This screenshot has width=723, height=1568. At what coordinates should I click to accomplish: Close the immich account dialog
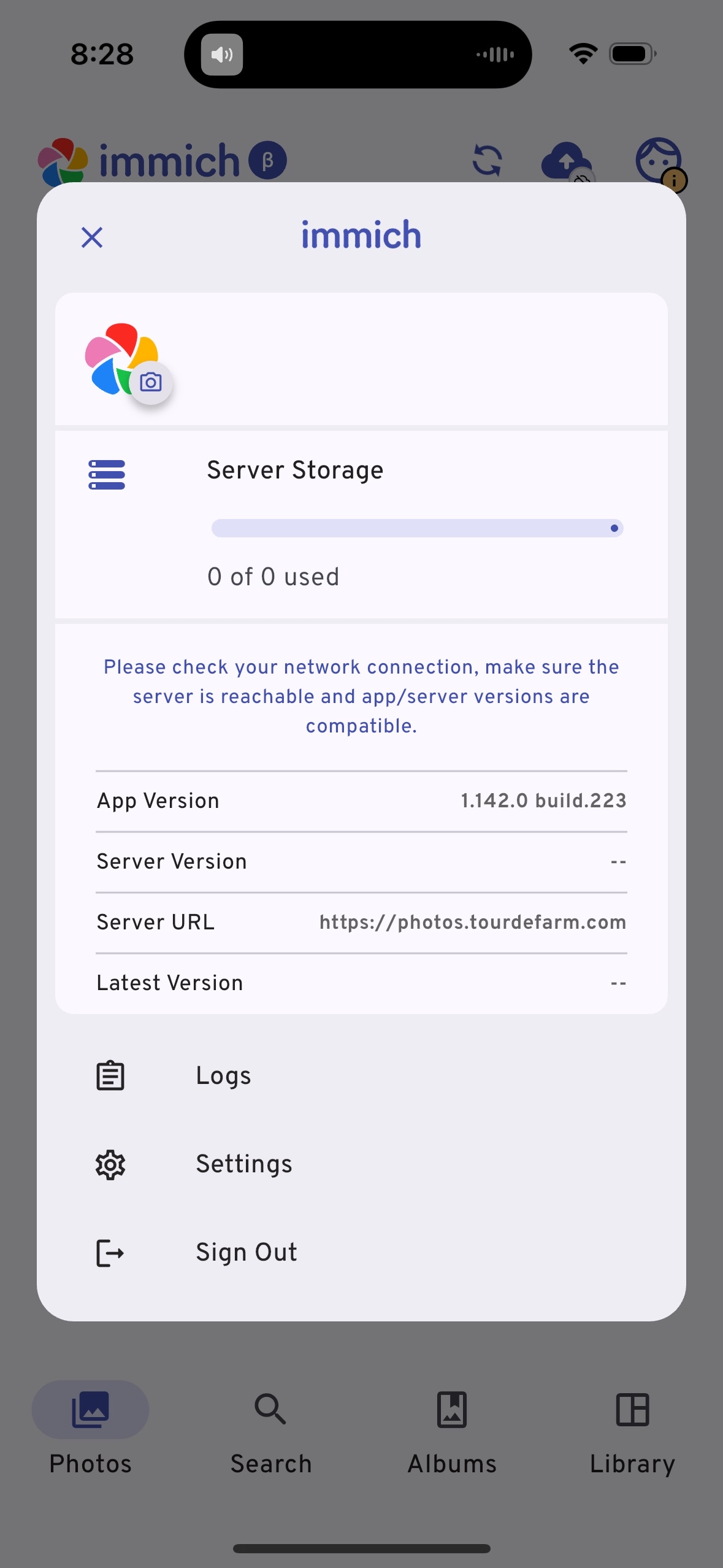[92, 237]
